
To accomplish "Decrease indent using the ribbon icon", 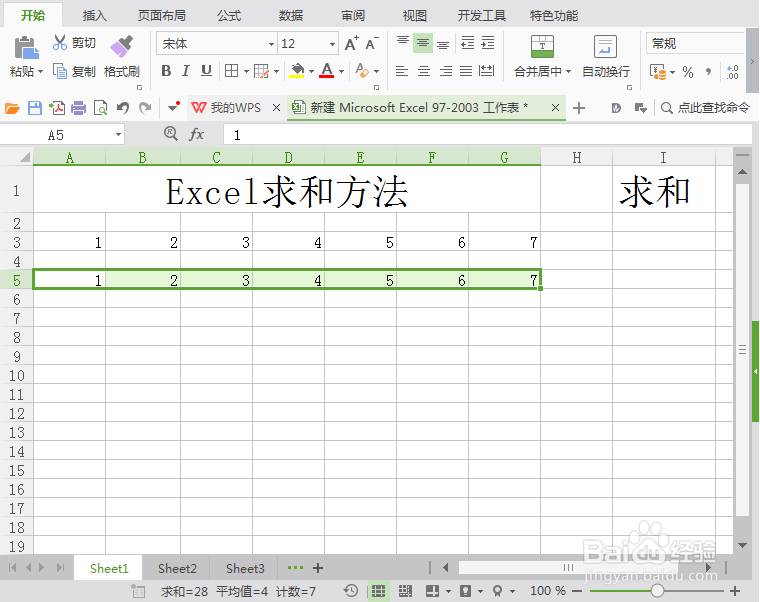I will pos(468,43).
